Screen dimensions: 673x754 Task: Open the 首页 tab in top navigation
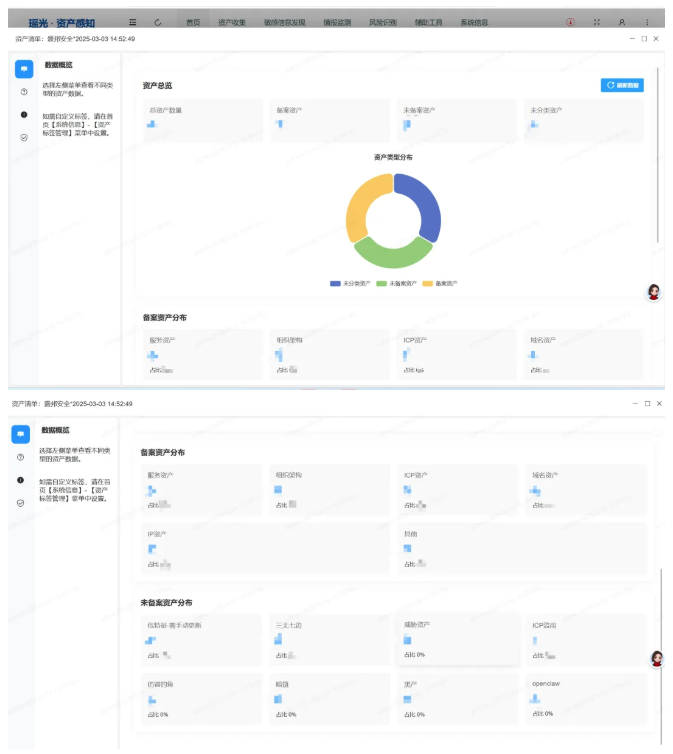click(193, 21)
